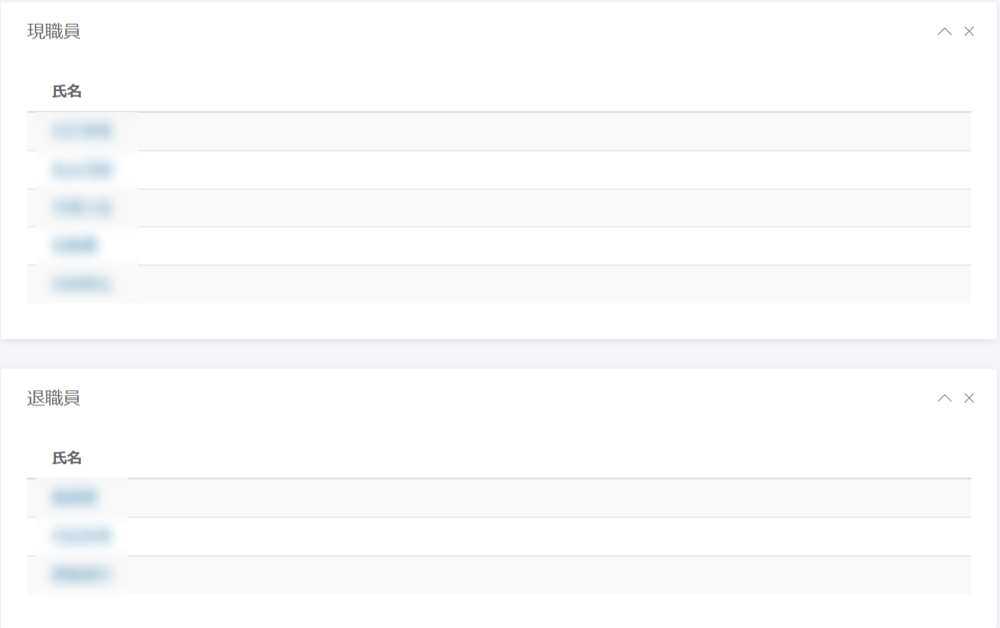Open the fifth name link in 現職員 list
Image resolution: width=1000 pixels, height=628 pixels.
pos(82,284)
